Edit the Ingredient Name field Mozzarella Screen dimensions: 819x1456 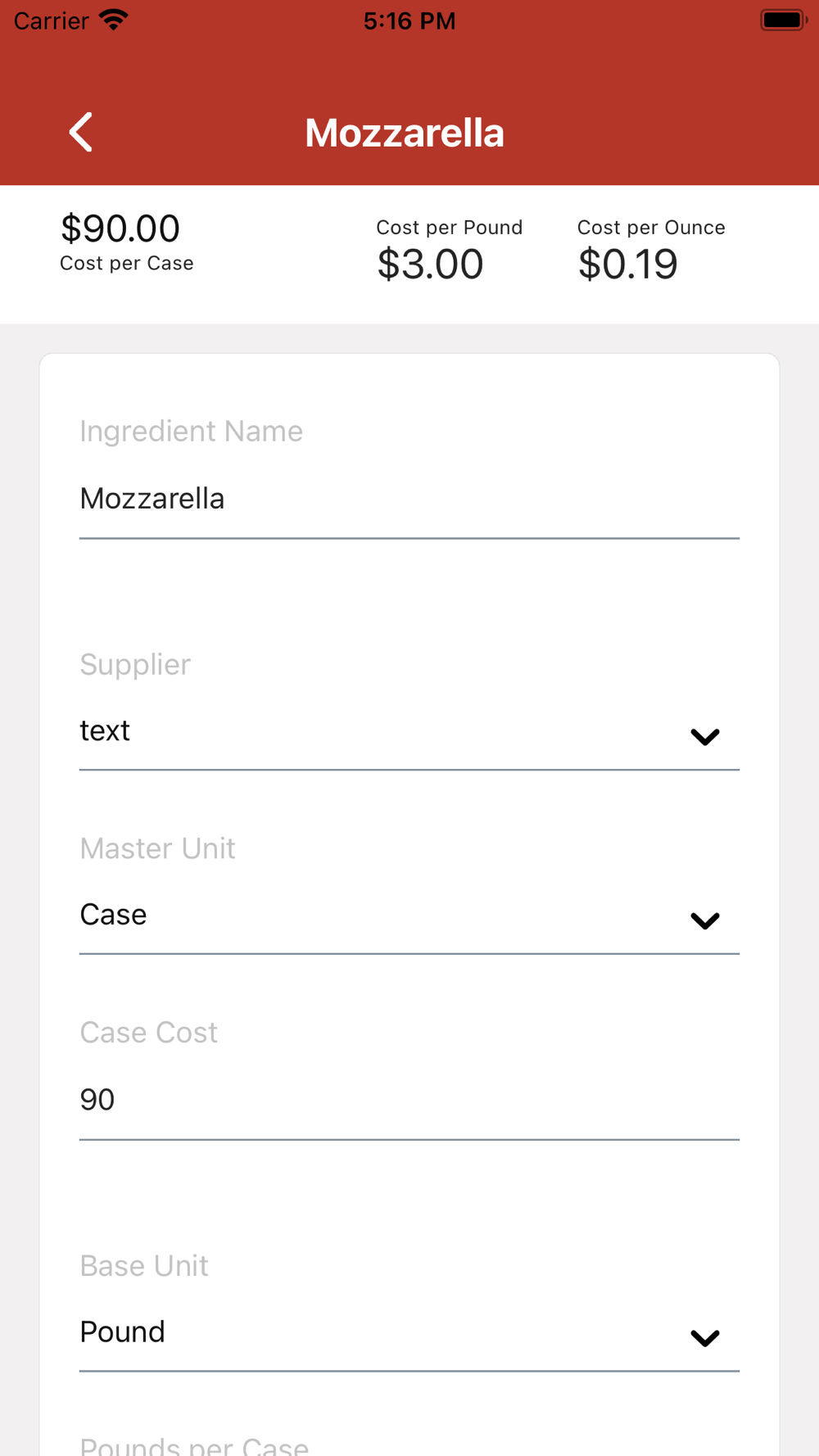tap(409, 499)
